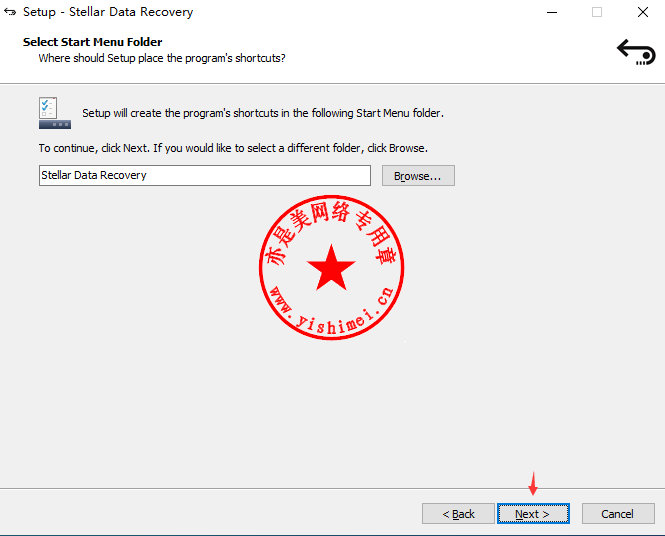Cancel the Stellar Data Recovery installation
Image resolution: width=665 pixels, height=536 pixels.
618,514
